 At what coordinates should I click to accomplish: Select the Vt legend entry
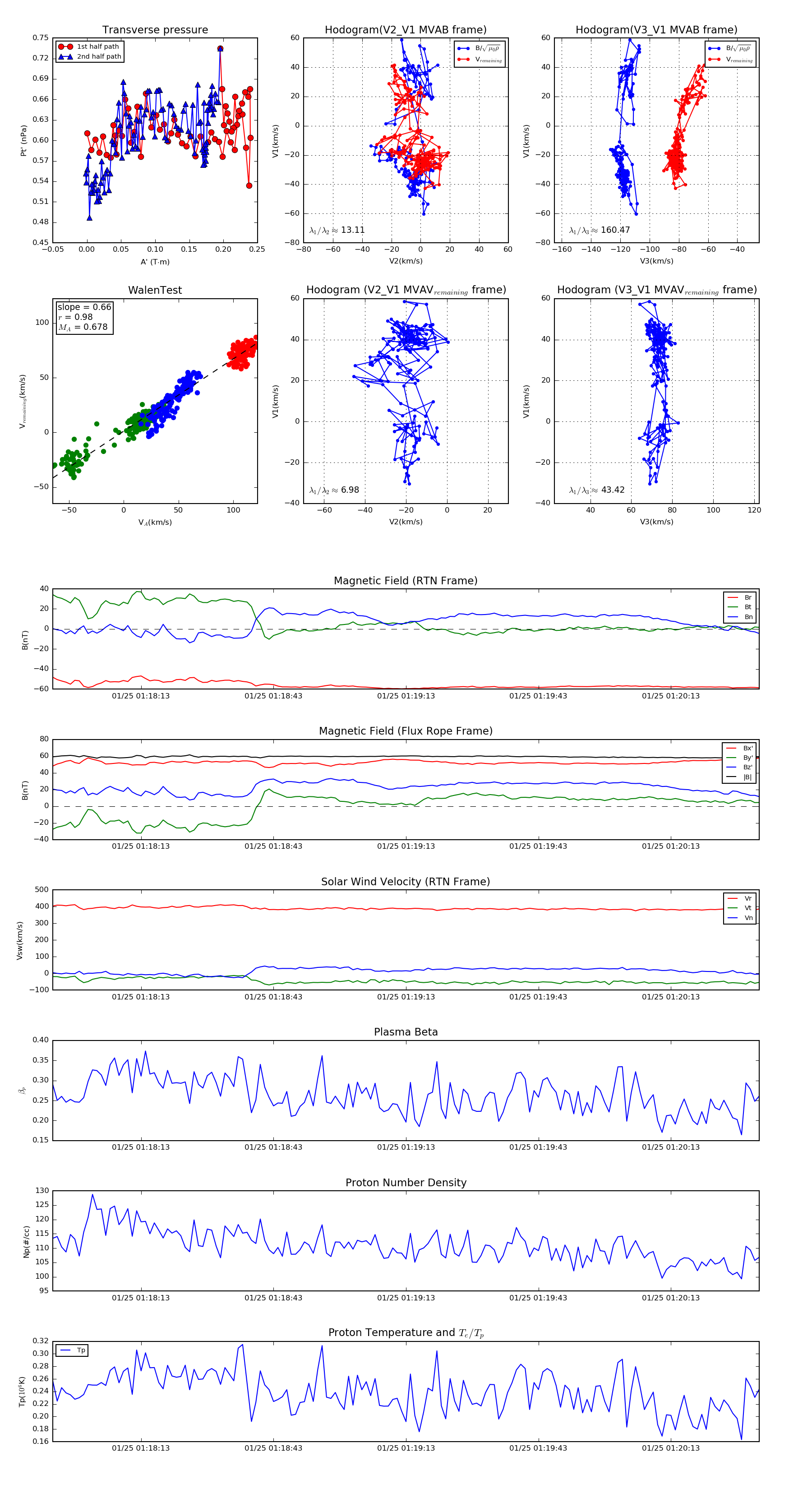[x=740, y=908]
